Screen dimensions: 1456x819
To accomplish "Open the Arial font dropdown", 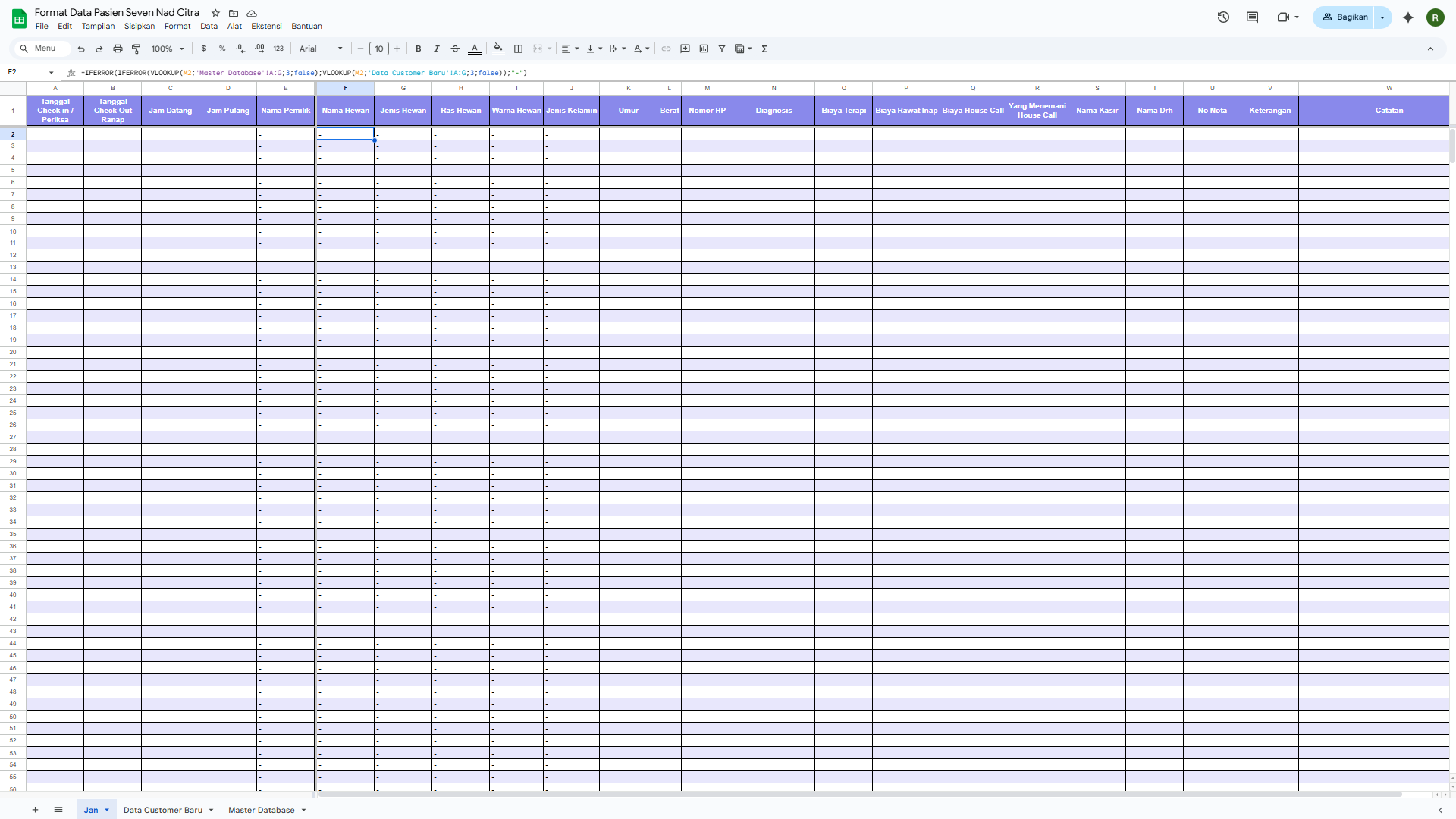I will point(320,49).
